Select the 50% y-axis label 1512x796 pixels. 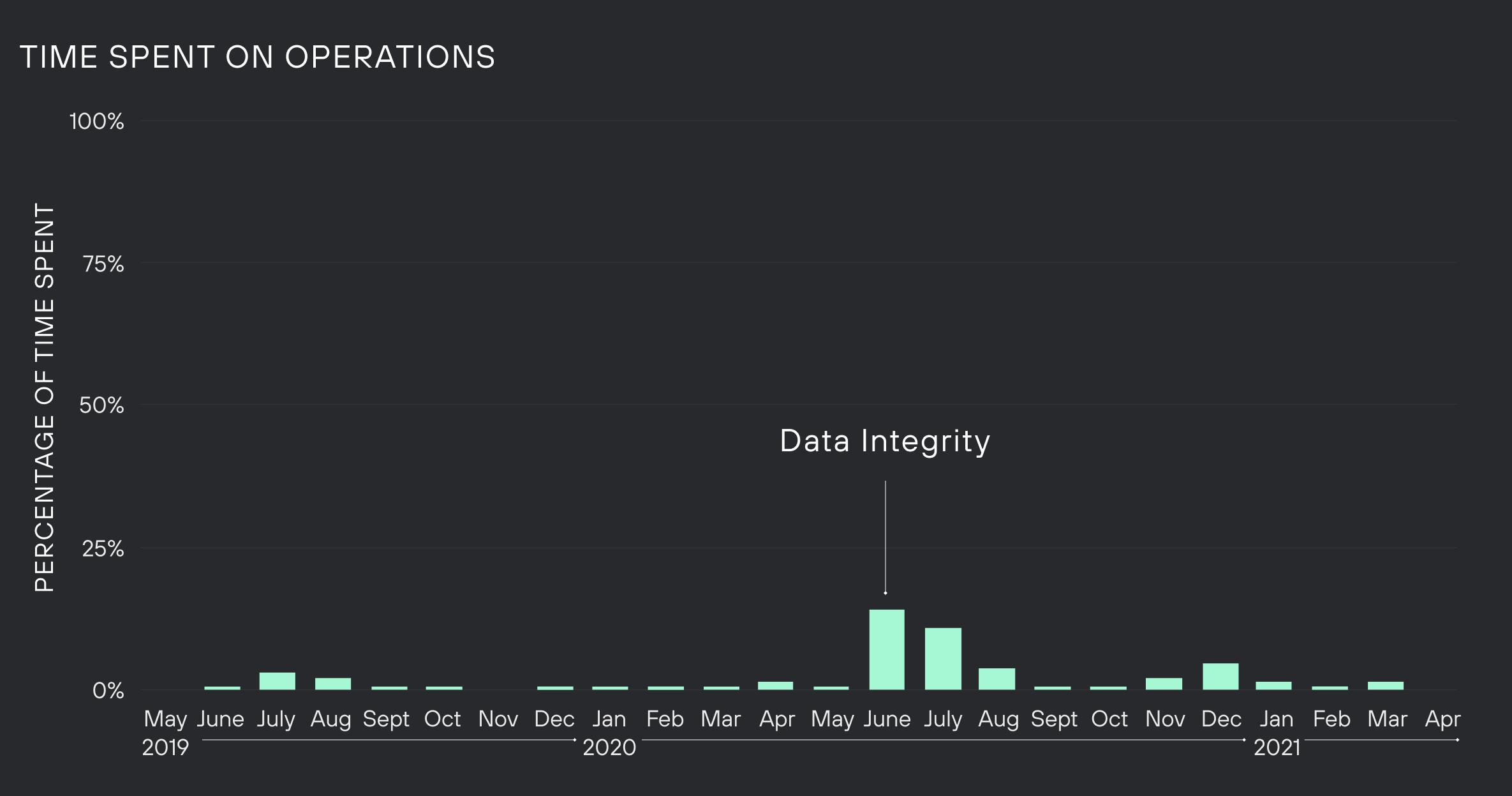tap(101, 405)
